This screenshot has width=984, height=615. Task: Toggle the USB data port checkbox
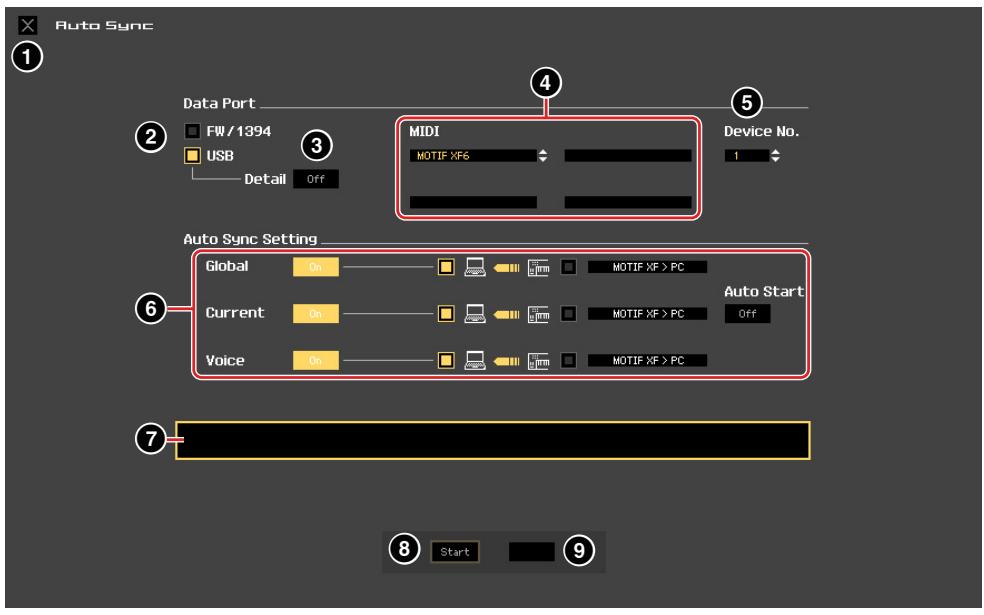pos(192,155)
